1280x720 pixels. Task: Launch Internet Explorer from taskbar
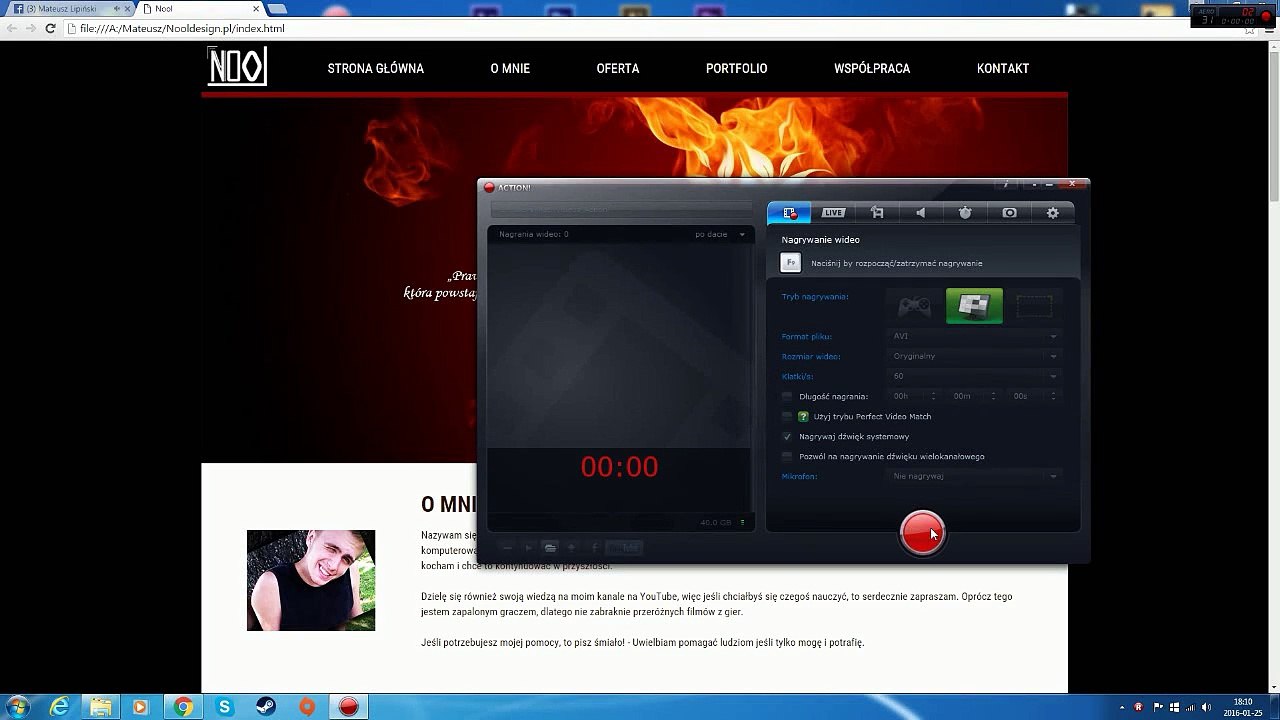pos(60,707)
